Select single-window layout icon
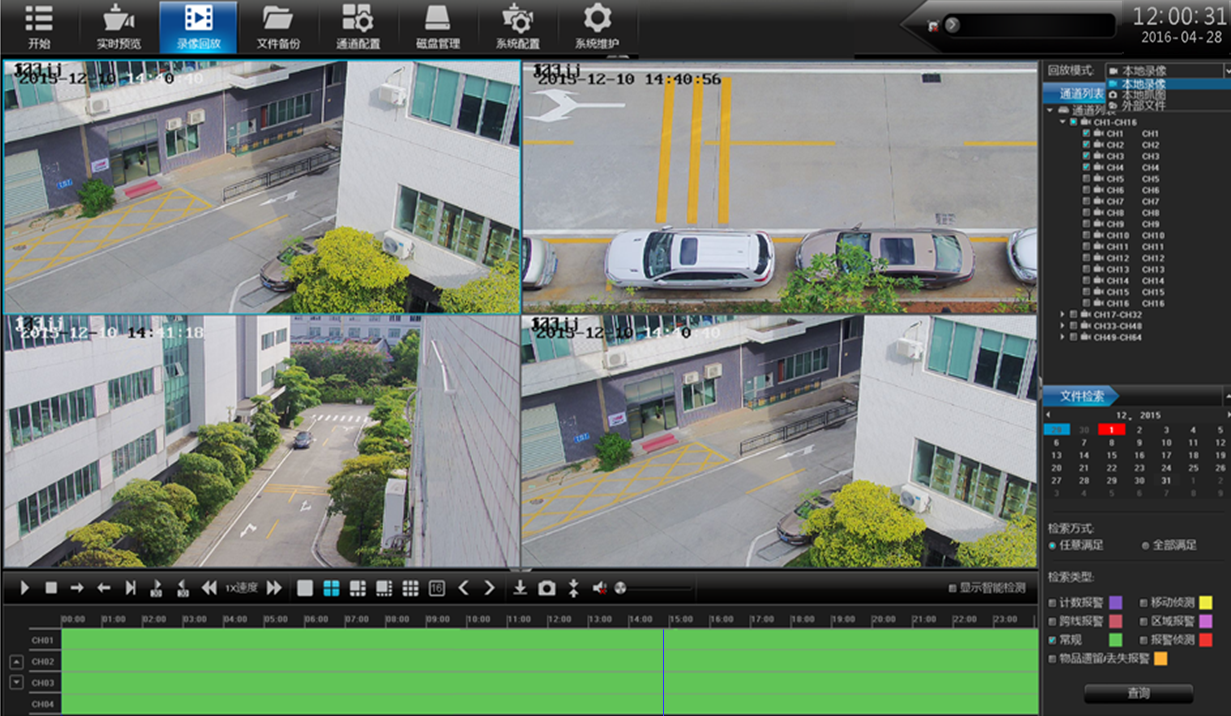This screenshot has height=716, width=1231. [305, 588]
